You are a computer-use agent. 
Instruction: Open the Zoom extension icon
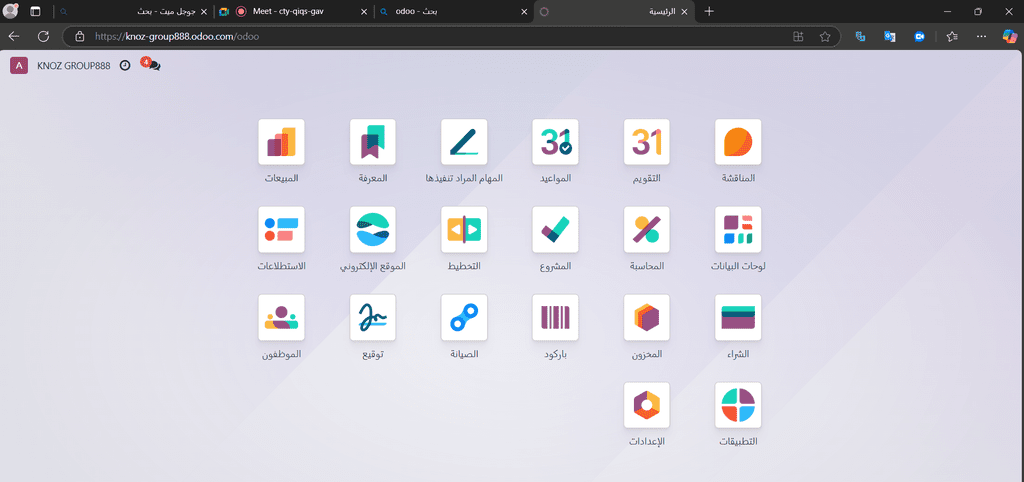pos(919,37)
